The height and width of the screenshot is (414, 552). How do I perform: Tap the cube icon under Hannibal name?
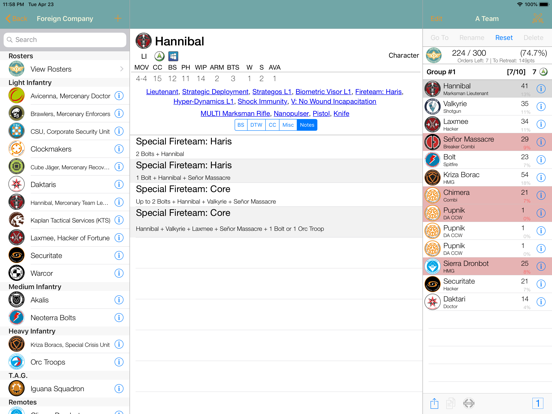point(173,56)
